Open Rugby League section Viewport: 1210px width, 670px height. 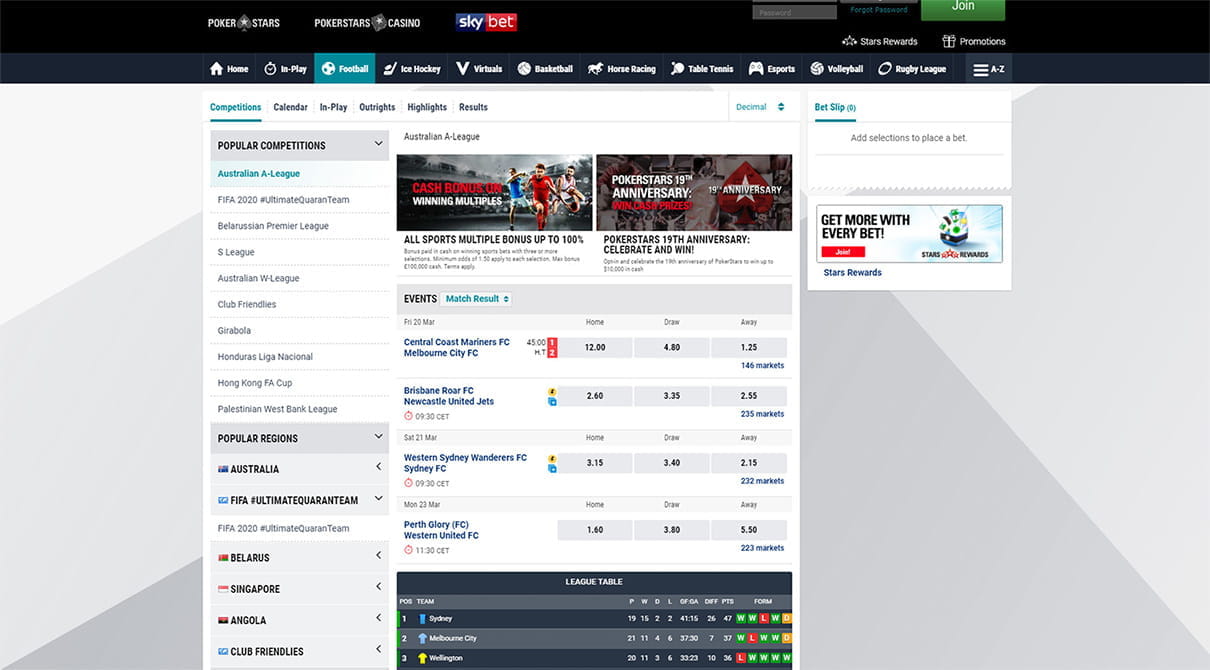[x=912, y=69]
